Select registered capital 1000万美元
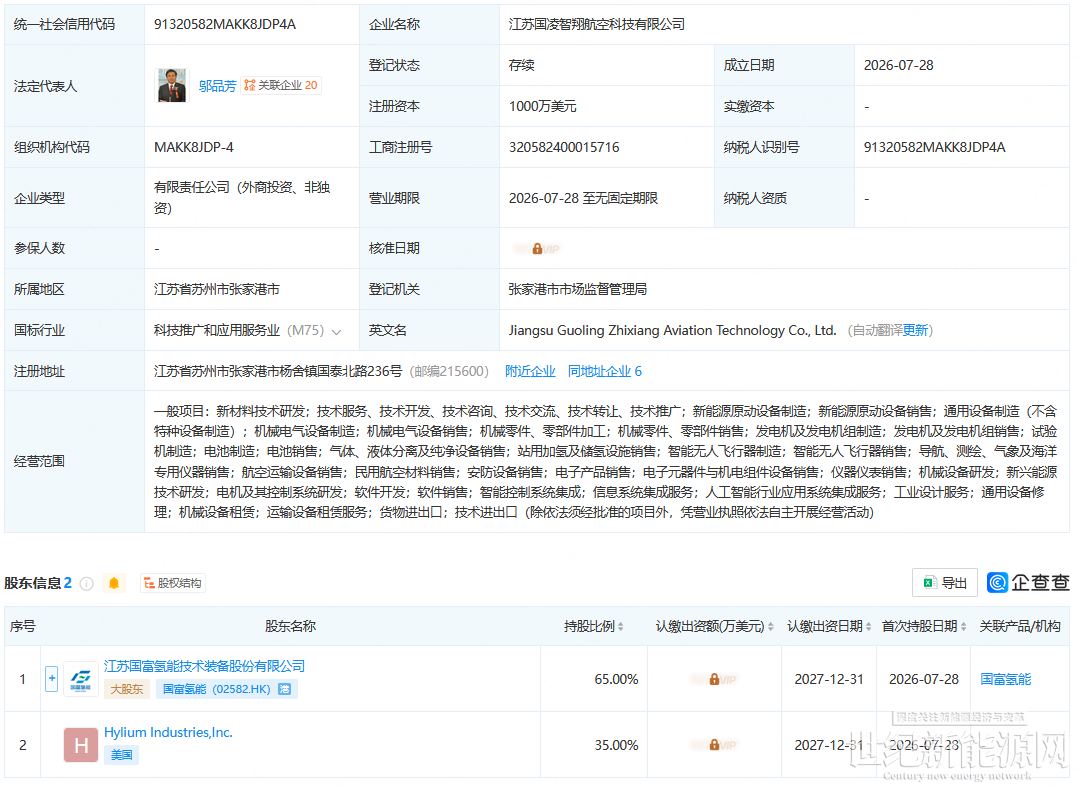Viewport: 1077px width, 786px height. click(x=543, y=106)
